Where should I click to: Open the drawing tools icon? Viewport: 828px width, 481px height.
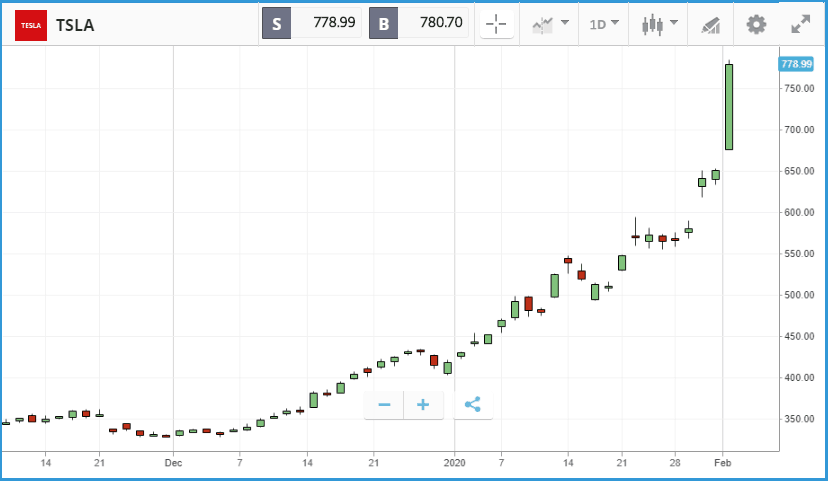(711, 25)
